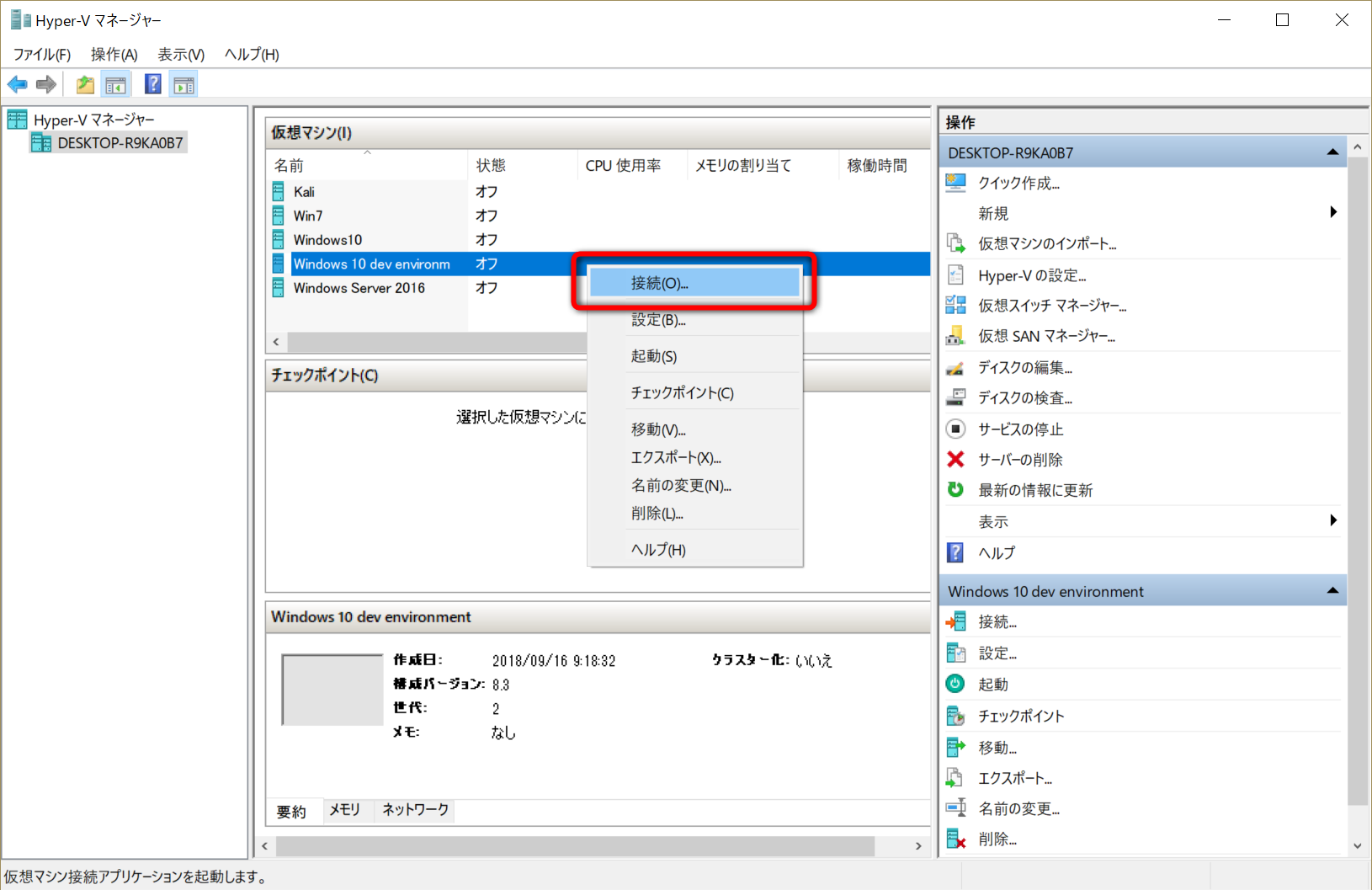Click the 仮想スイッチ マネージャー icon
Screen dimensions: 1372x890
click(955, 305)
